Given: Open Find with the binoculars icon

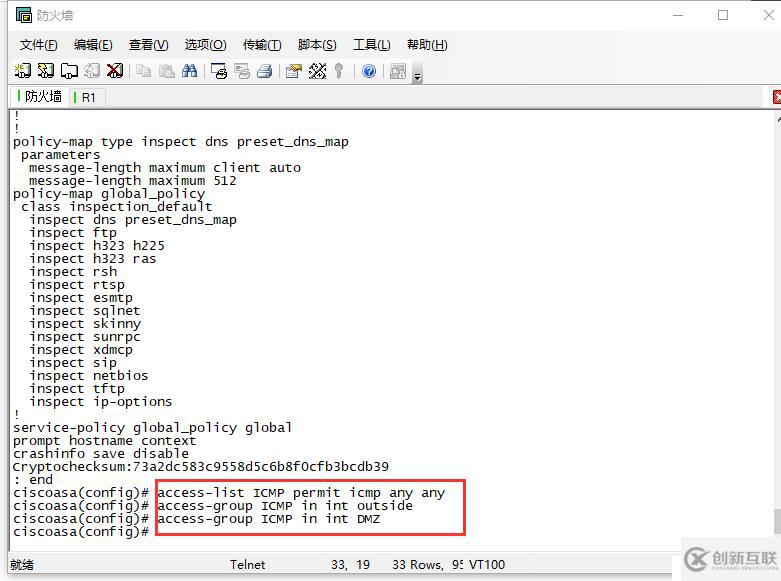Looking at the screenshot, I should (x=189, y=71).
